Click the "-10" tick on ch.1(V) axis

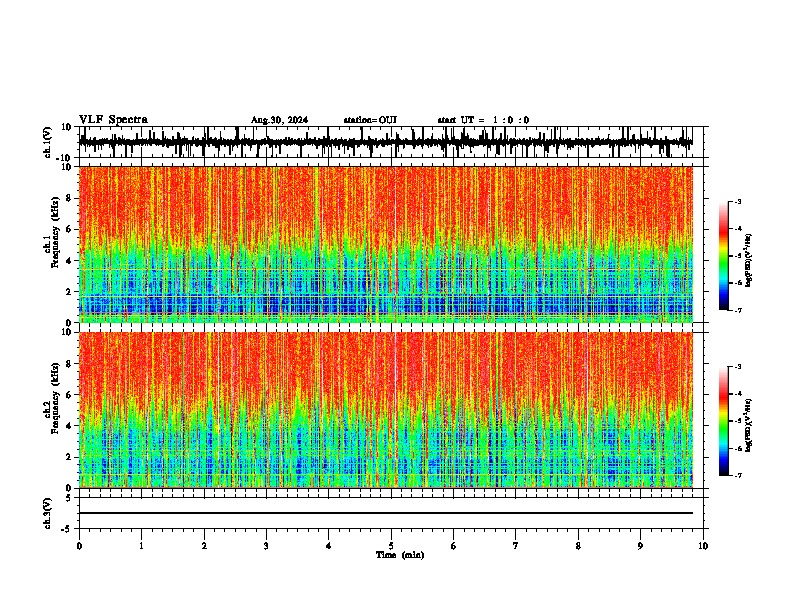click(x=64, y=158)
